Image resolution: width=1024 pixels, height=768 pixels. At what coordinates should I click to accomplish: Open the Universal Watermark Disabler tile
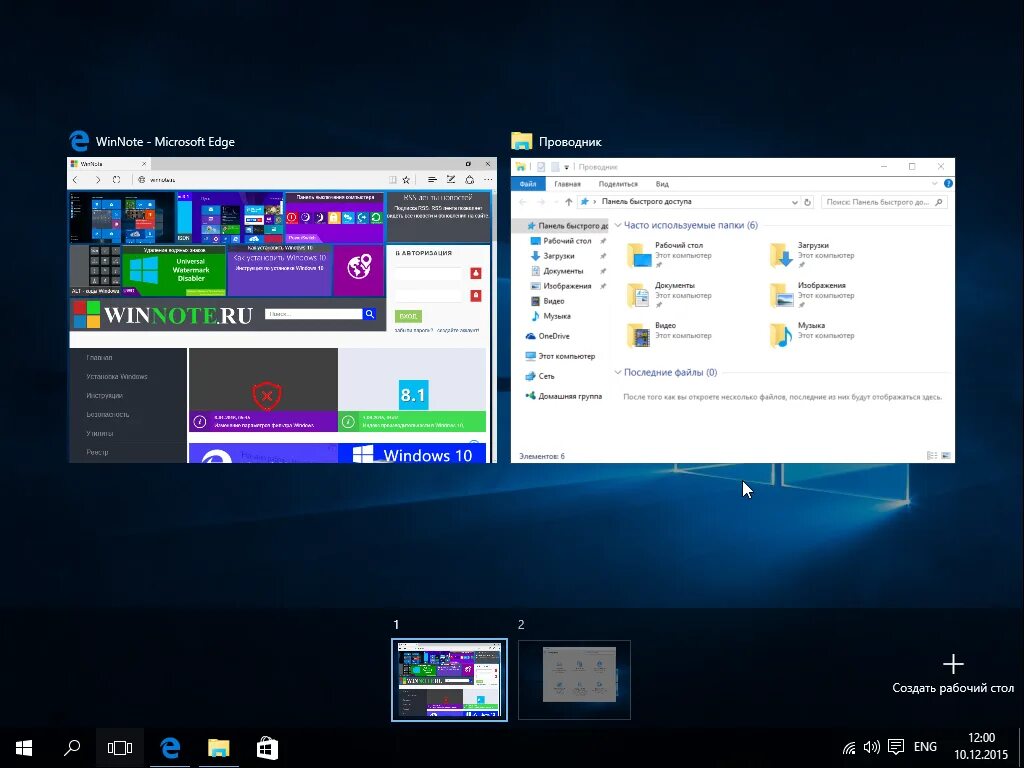(x=174, y=270)
